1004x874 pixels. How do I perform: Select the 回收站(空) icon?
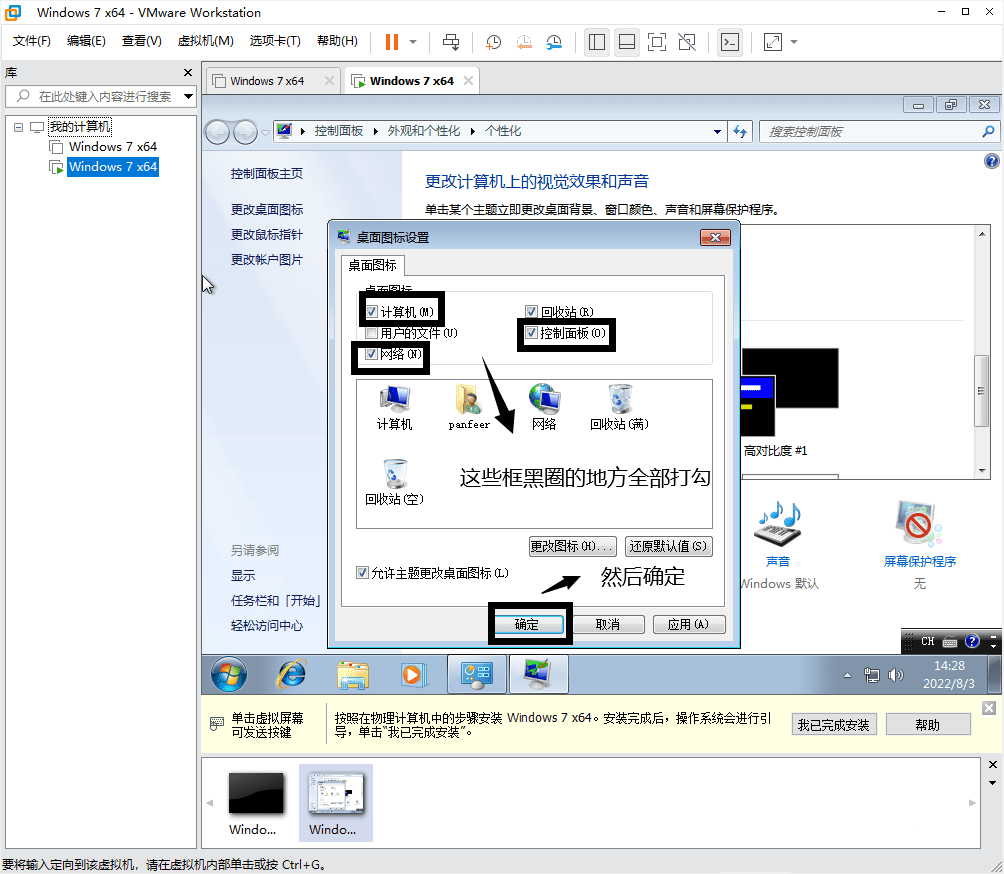[394, 483]
